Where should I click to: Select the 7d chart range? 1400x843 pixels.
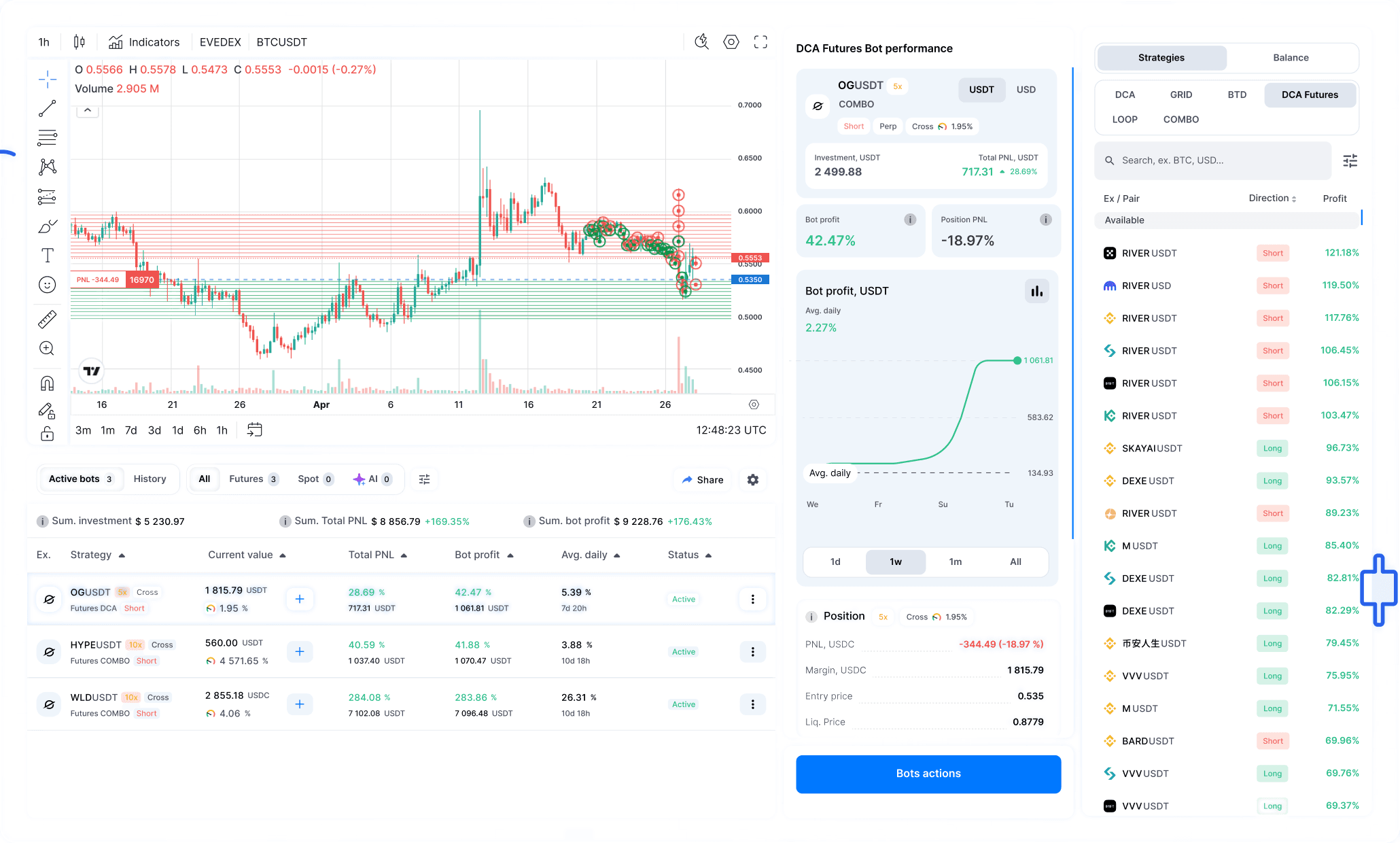[131, 430]
